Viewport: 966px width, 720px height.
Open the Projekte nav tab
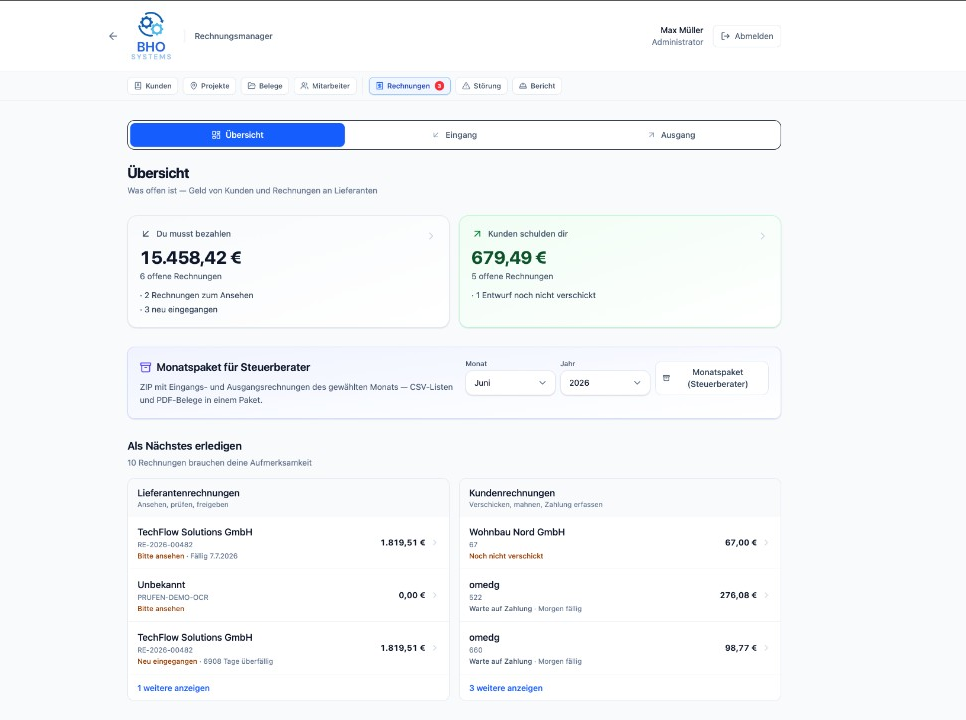(x=210, y=86)
